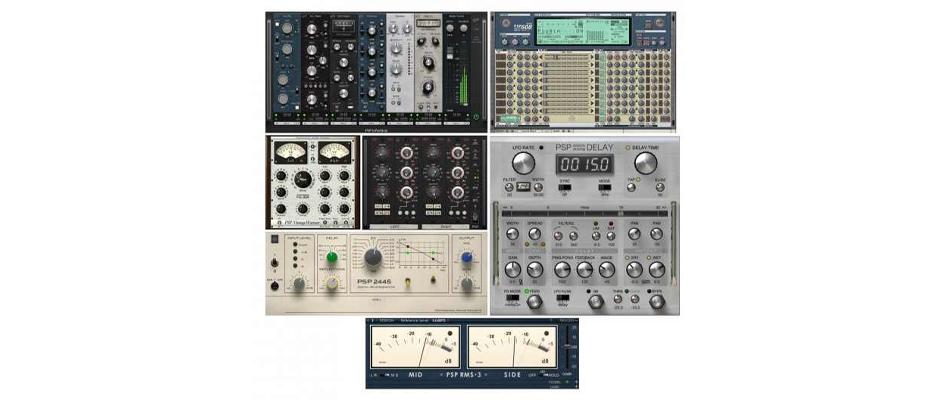The image size is (940, 400).
Task: Click the green power icon in the InfiniStrip rack
Action: pyautogui.click(x=476, y=117)
